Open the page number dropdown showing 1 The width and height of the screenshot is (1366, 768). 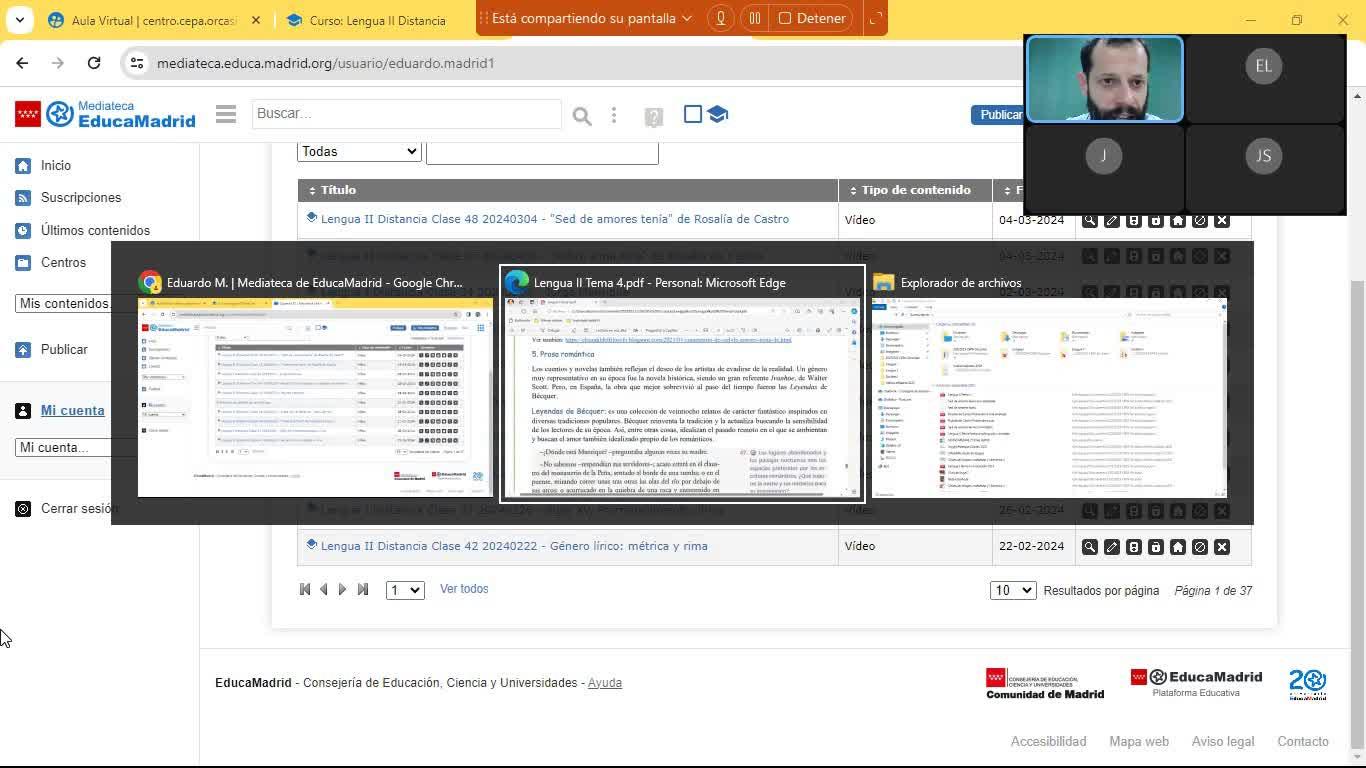(x=405, y=591)
